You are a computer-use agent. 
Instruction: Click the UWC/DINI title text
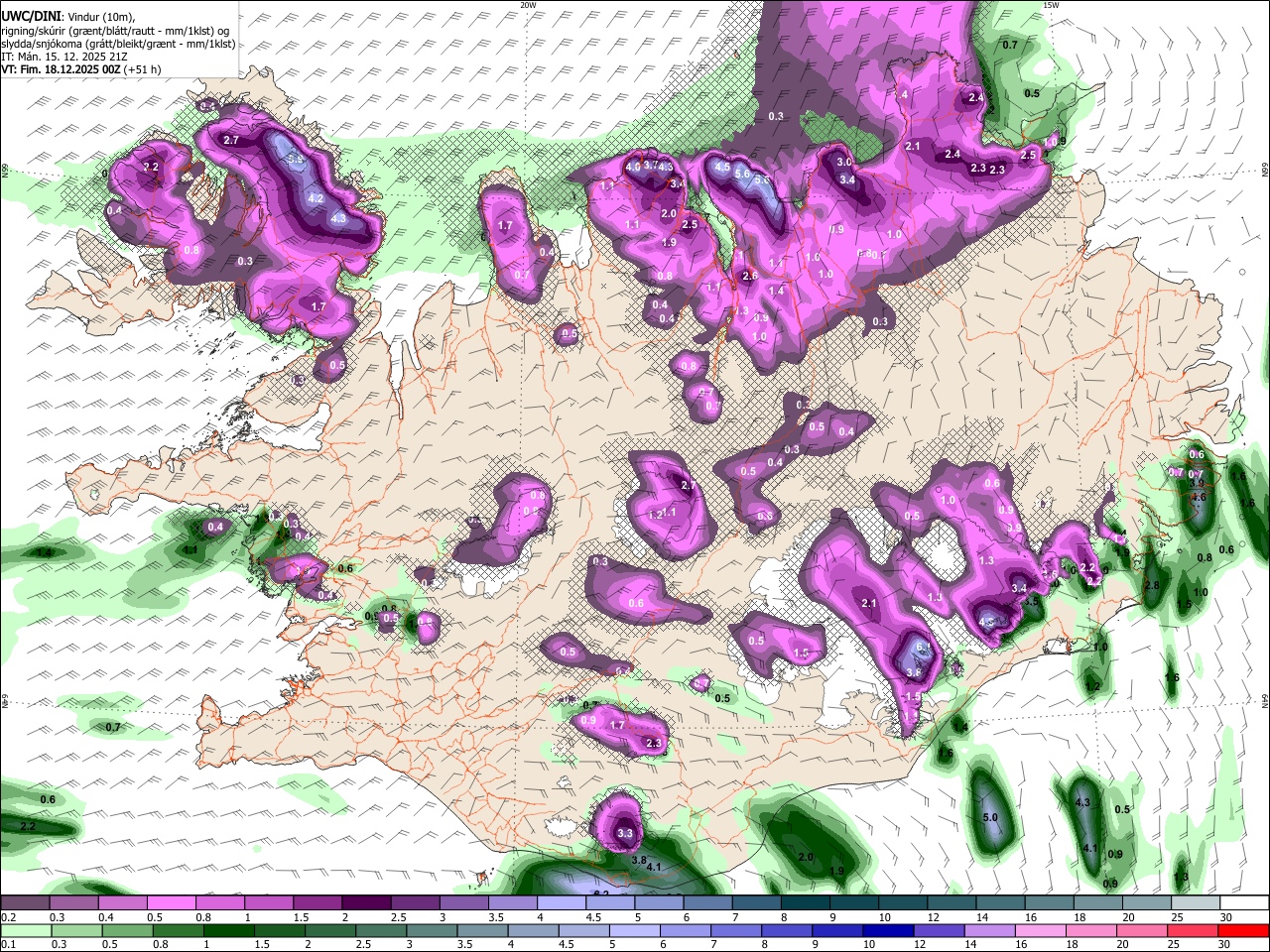tap(30, 15)
